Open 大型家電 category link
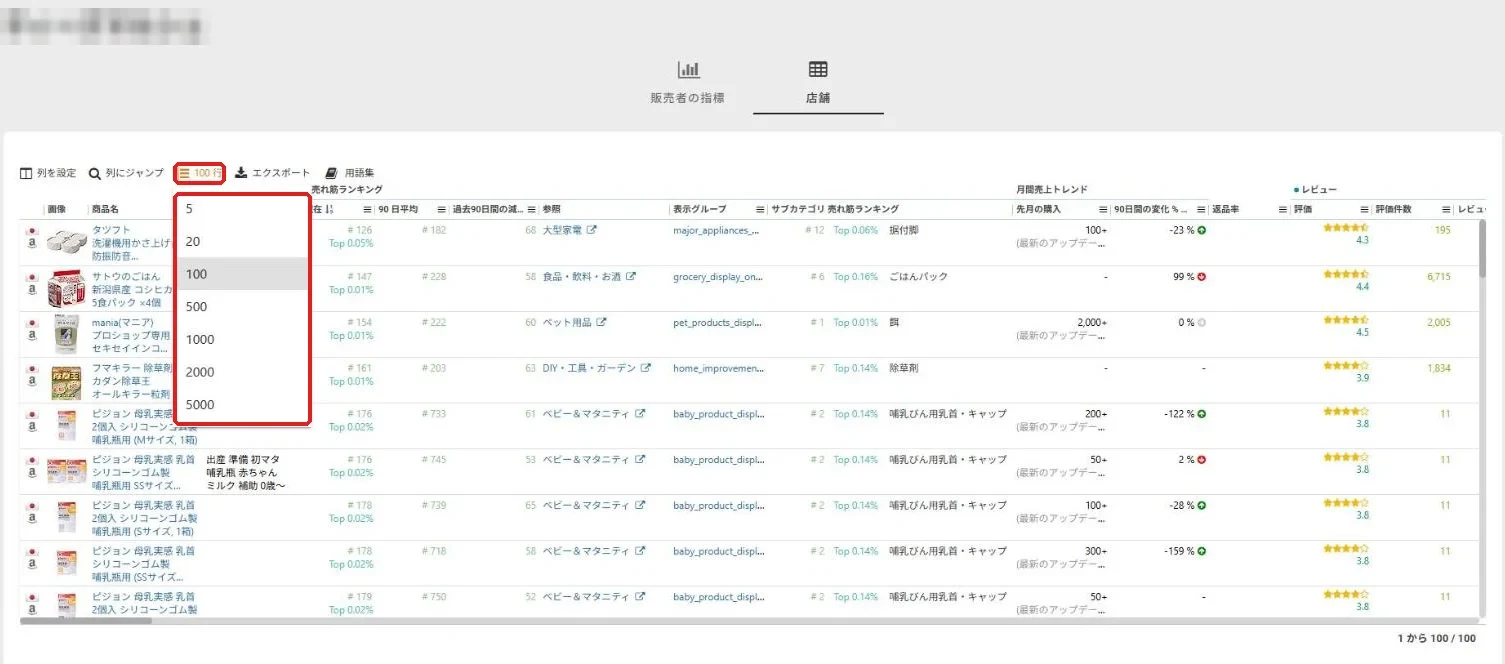 (562, 230)
